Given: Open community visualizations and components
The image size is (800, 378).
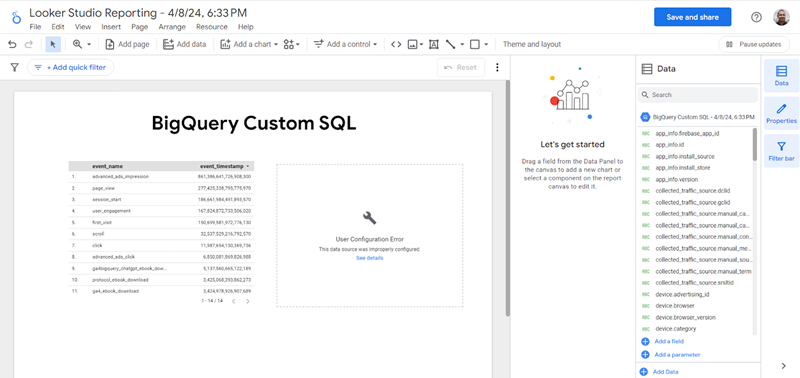Looking at the screenshot, I should [x=292, y=44].
